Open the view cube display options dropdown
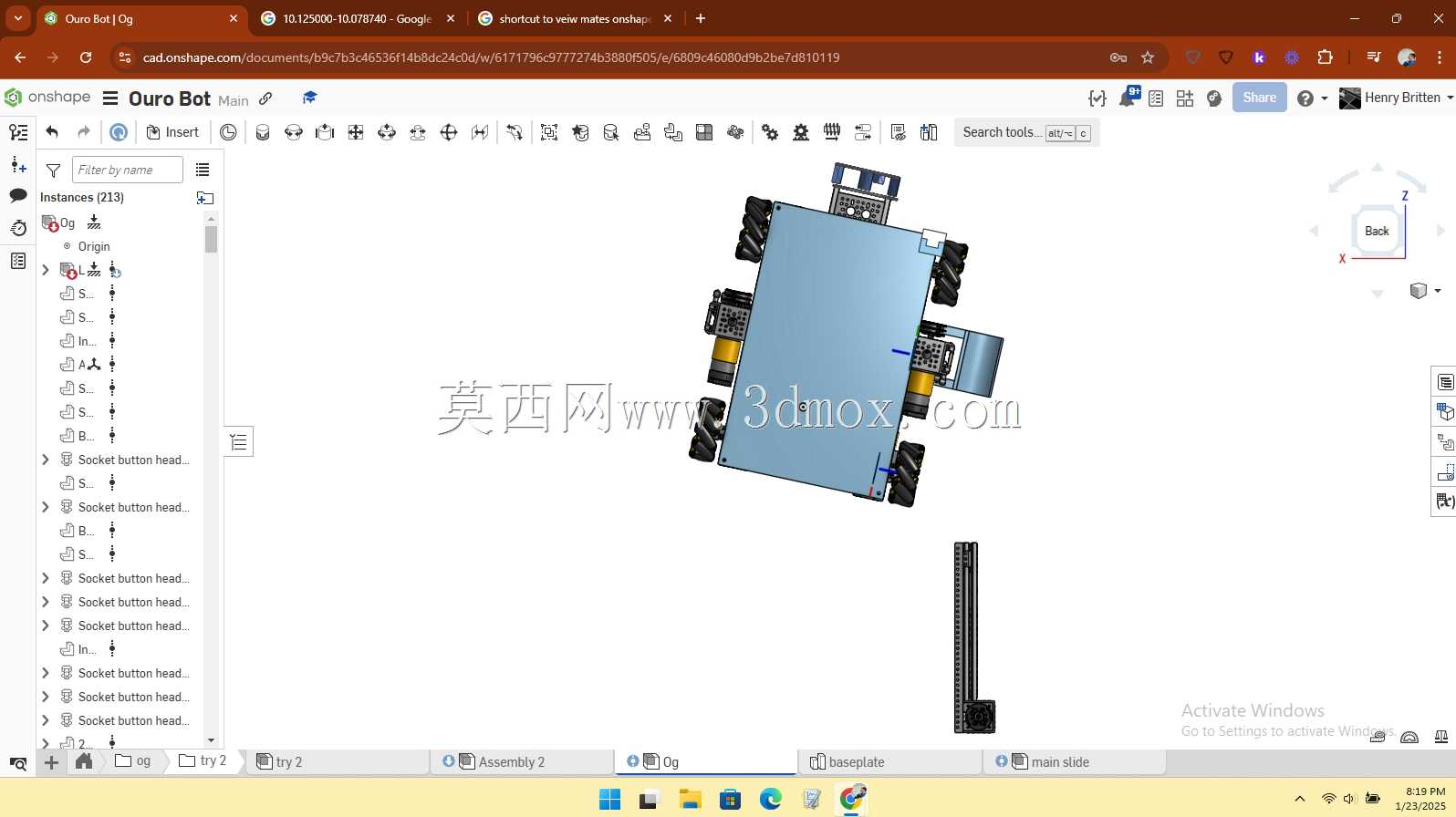This screenshot has width=1456, height=817. pyautogui.click(x=1424, y=291)
